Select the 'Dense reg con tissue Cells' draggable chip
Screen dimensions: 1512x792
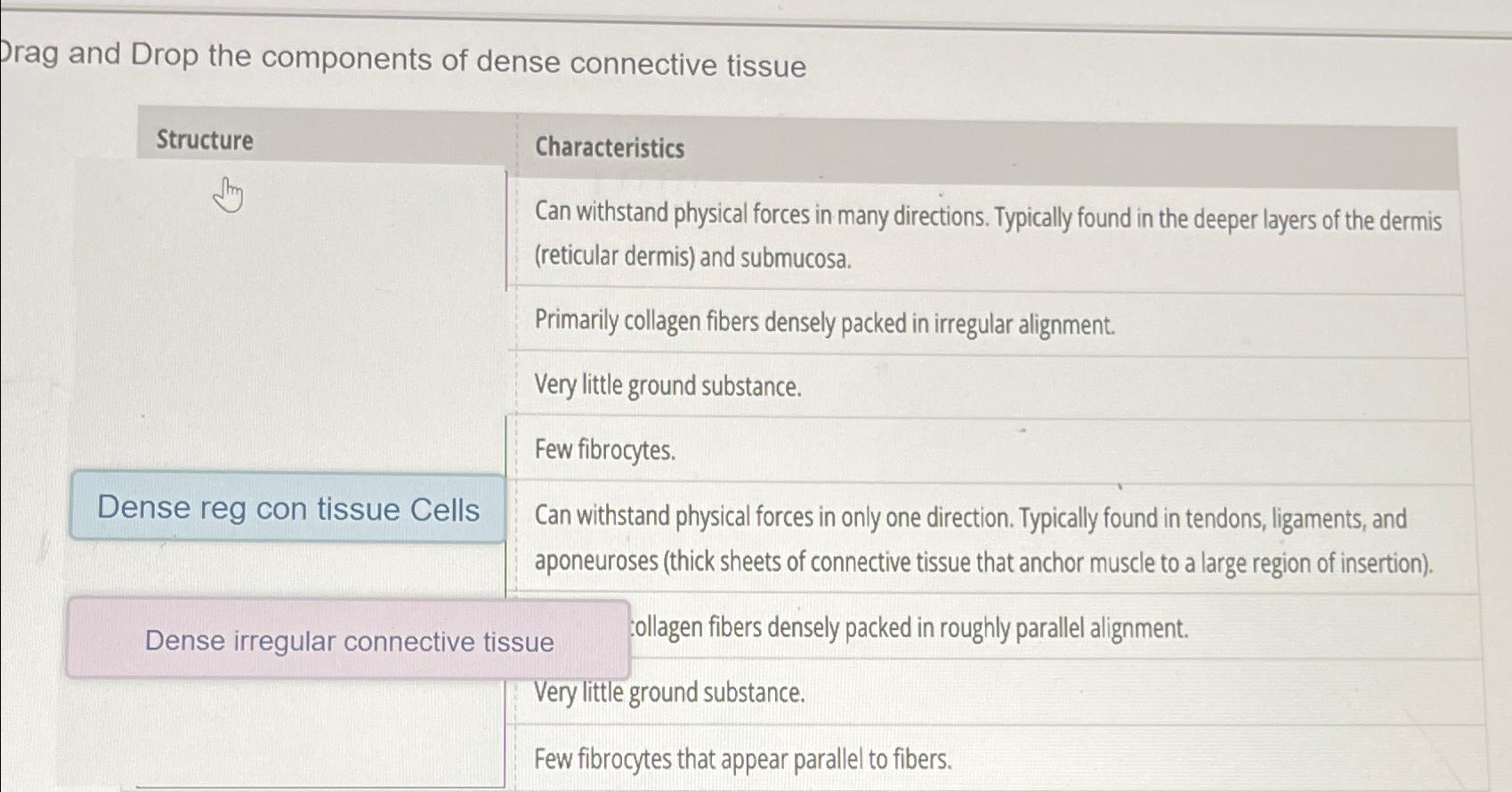pyautogui.click(x=288, y=509)
